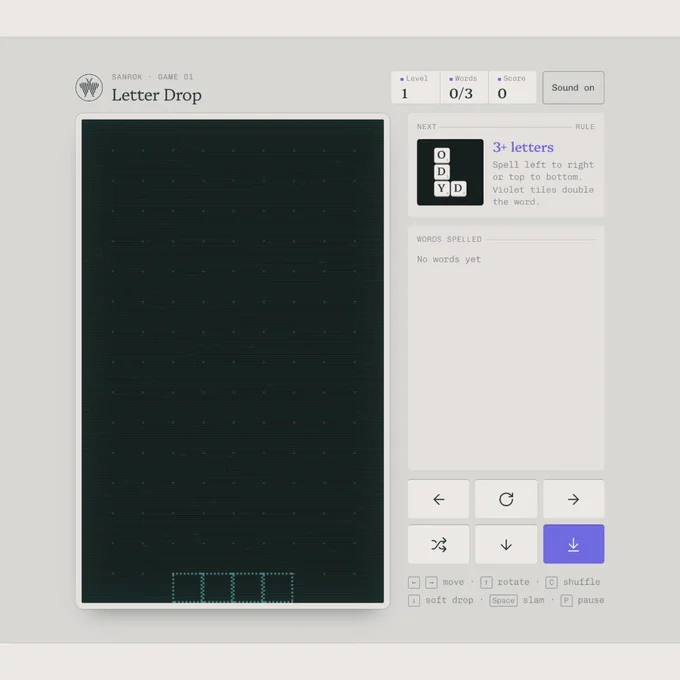Click the Y tile in next preview

(441, 188)
